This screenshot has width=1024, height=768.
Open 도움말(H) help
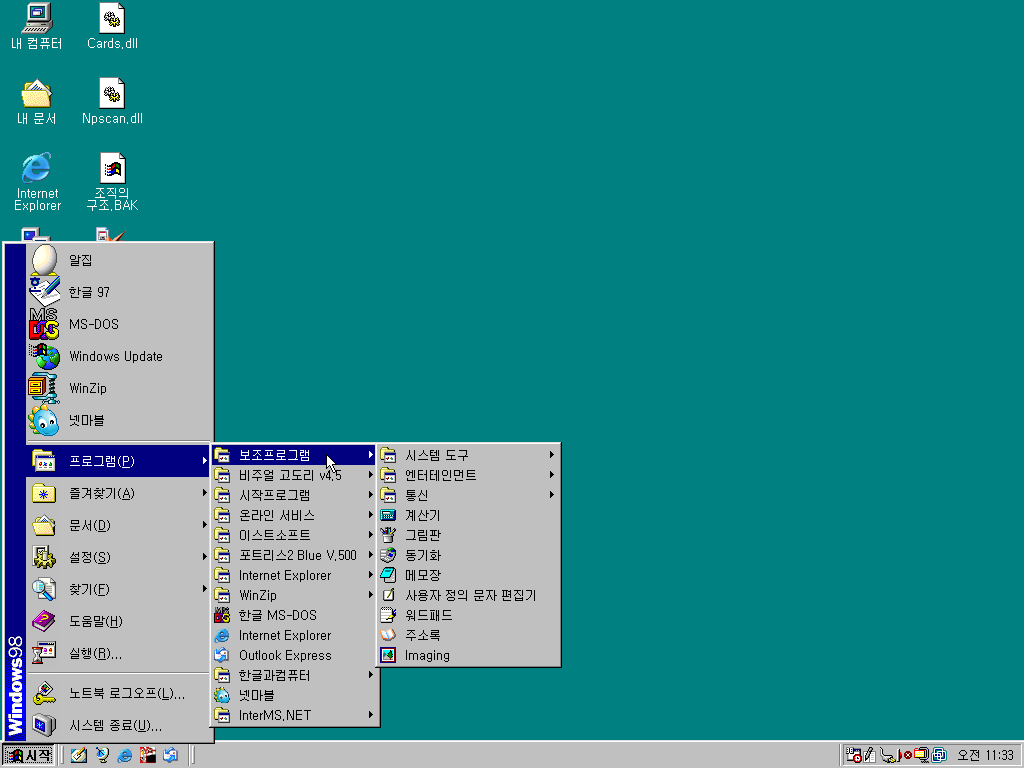pyautogui.click(x=120, y=621)
